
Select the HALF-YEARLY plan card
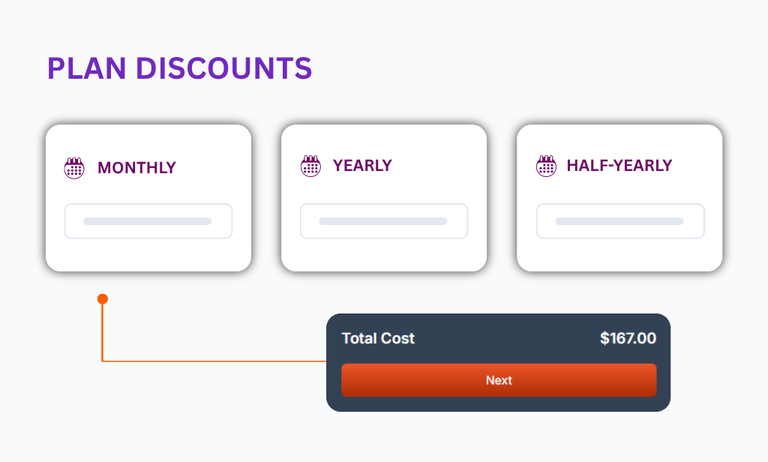[620, 198]
